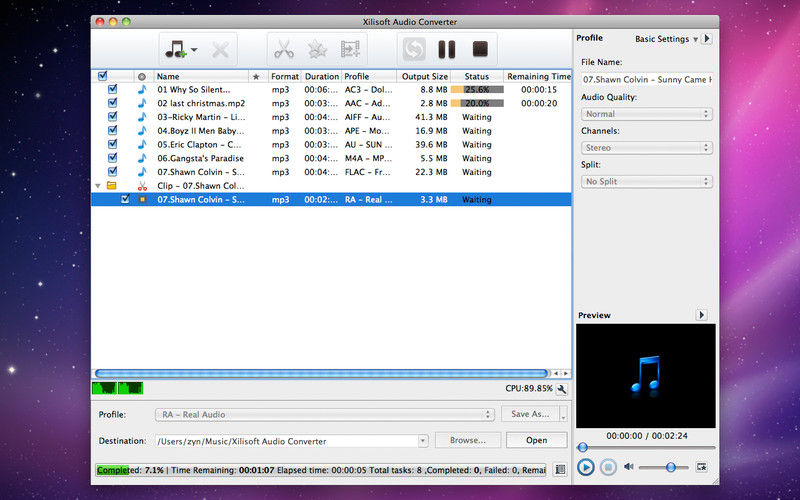Viewport: 800px width, 500px height.
Task: Toggle the select-all checkbox in header
Action: (x=102, y=76)
